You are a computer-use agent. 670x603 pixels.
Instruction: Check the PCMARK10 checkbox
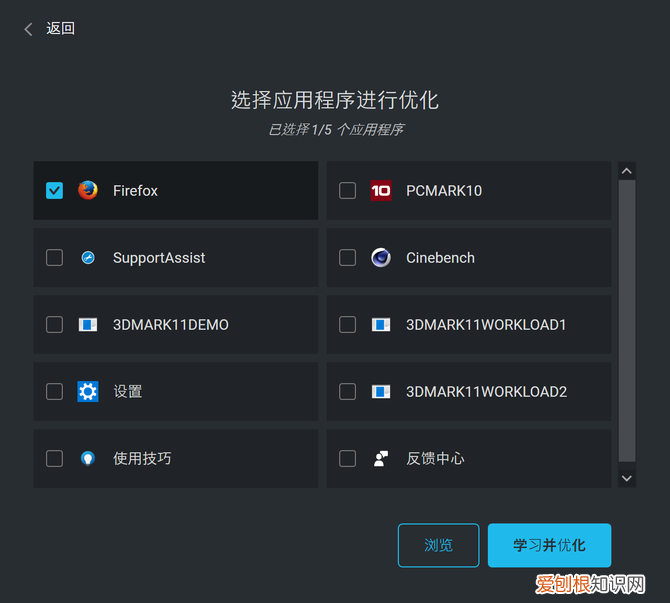click(x=347, y=191)
